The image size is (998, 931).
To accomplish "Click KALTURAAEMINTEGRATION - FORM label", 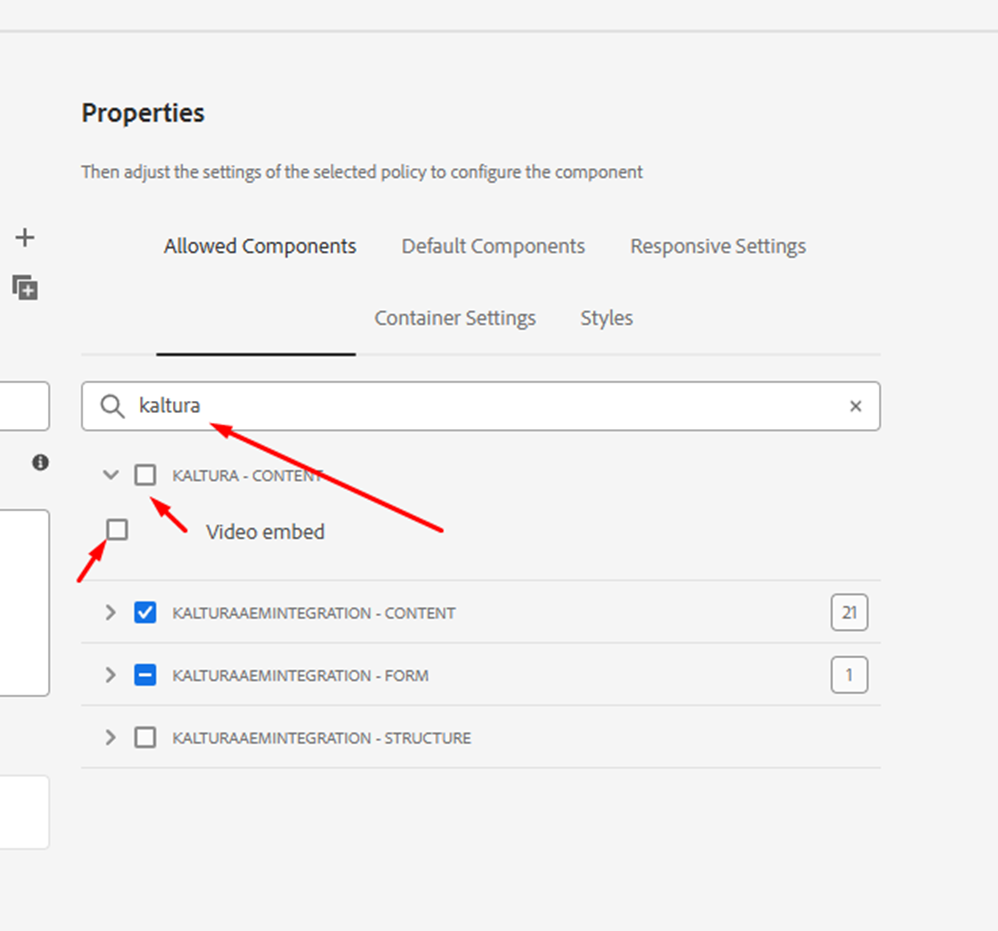I will click(x=300, y=675).
